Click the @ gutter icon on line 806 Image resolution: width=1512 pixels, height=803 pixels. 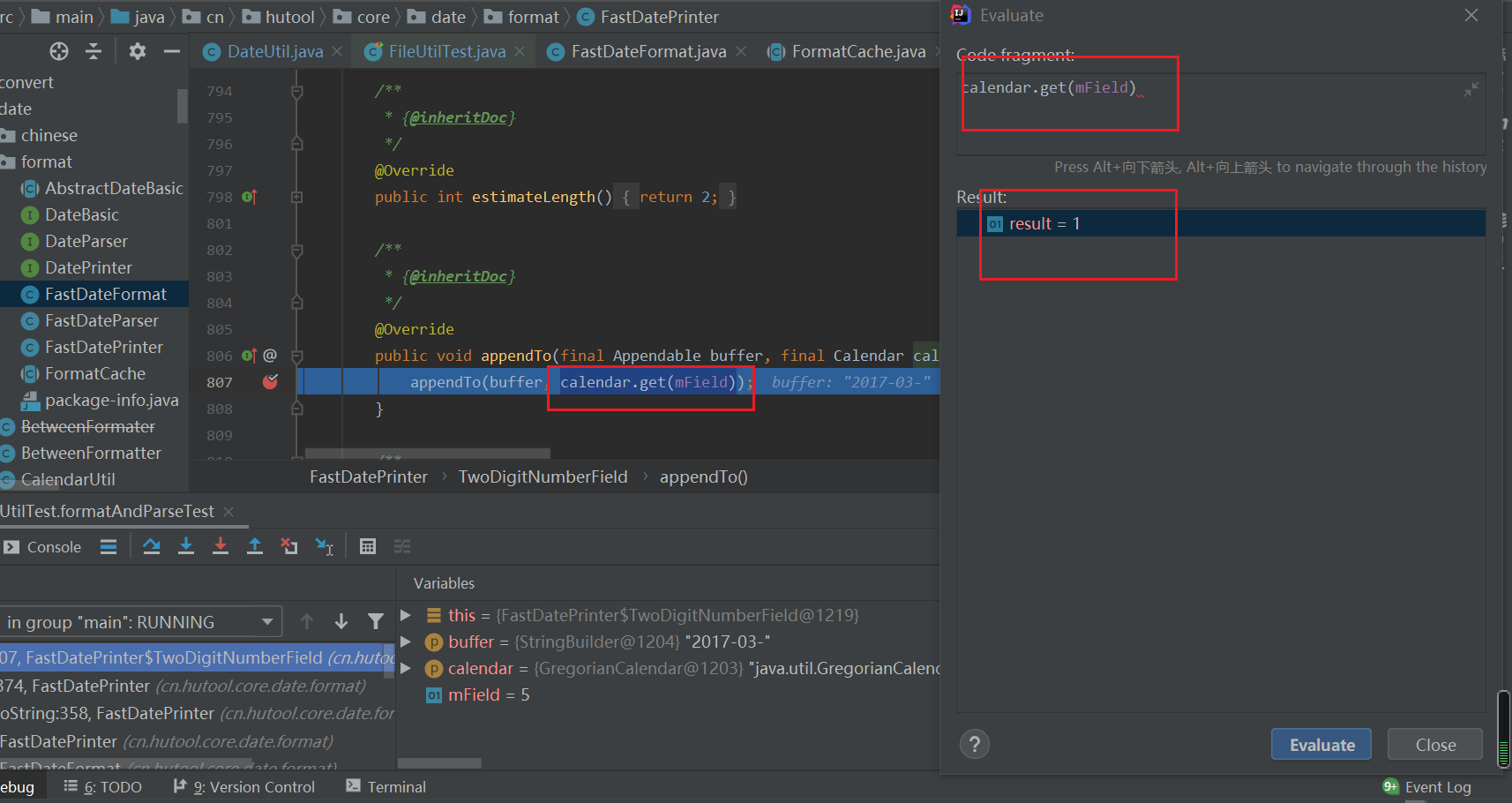(270, 356)
